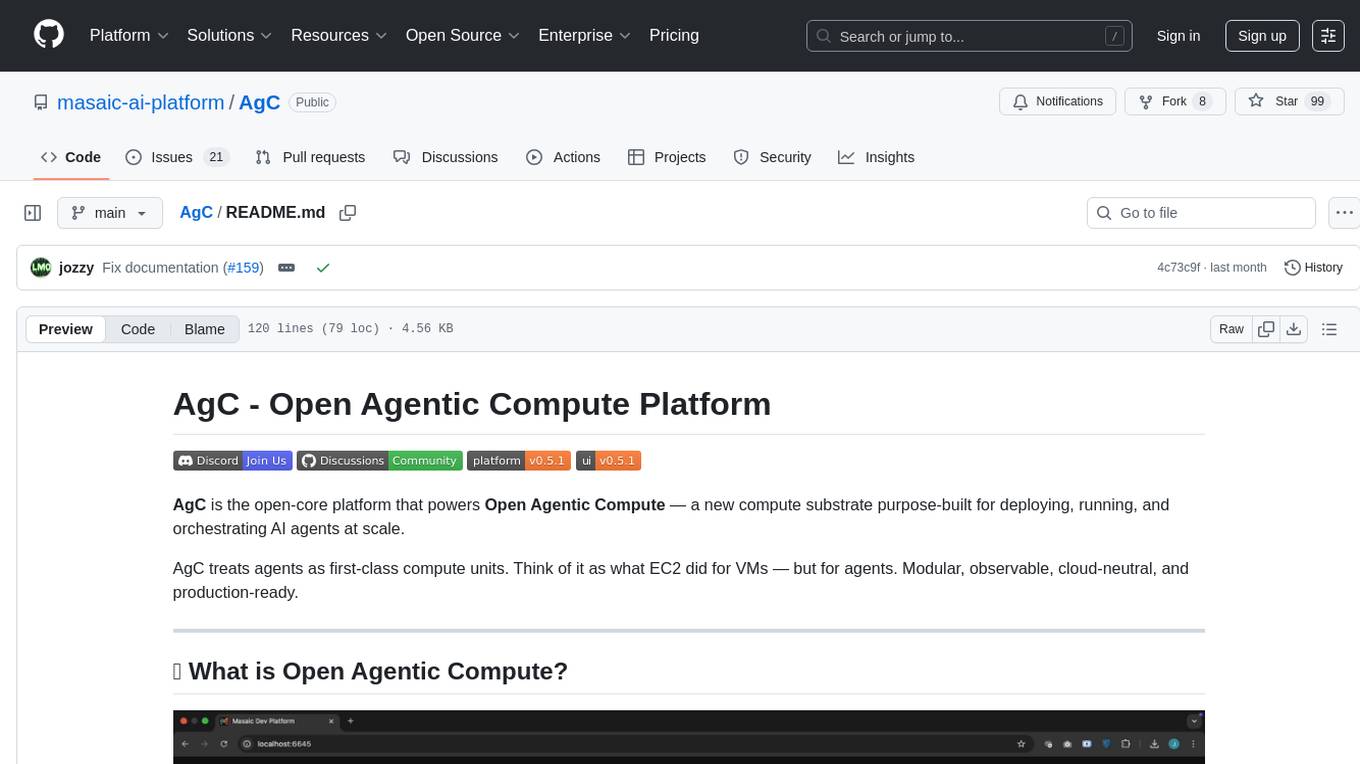
Task: Open the AgC repository link
Action: 259,103
